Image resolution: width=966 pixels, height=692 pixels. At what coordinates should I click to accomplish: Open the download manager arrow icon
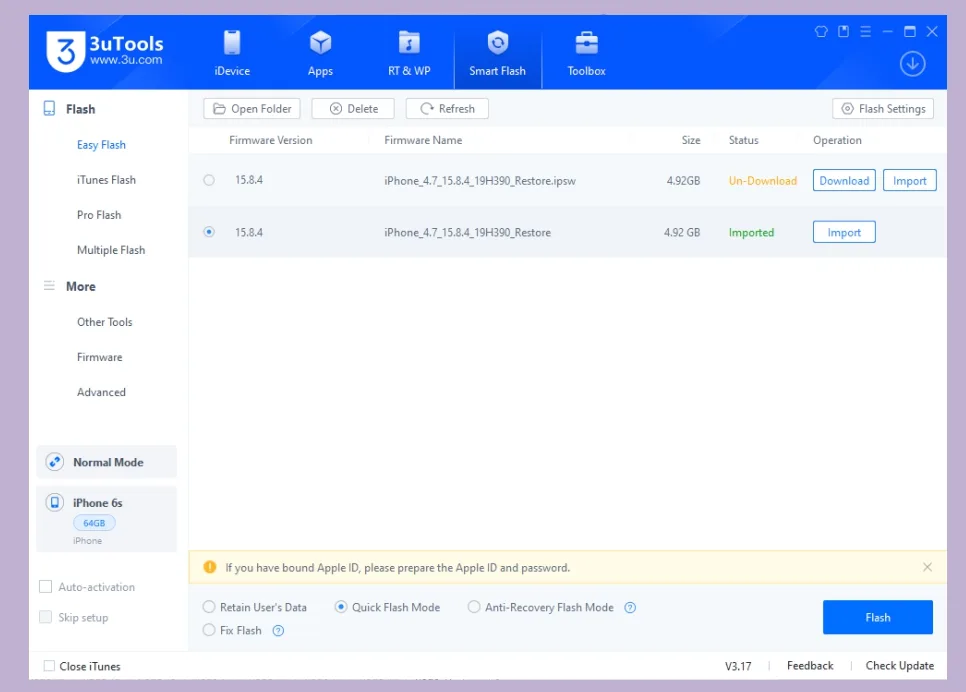point(912,63)
